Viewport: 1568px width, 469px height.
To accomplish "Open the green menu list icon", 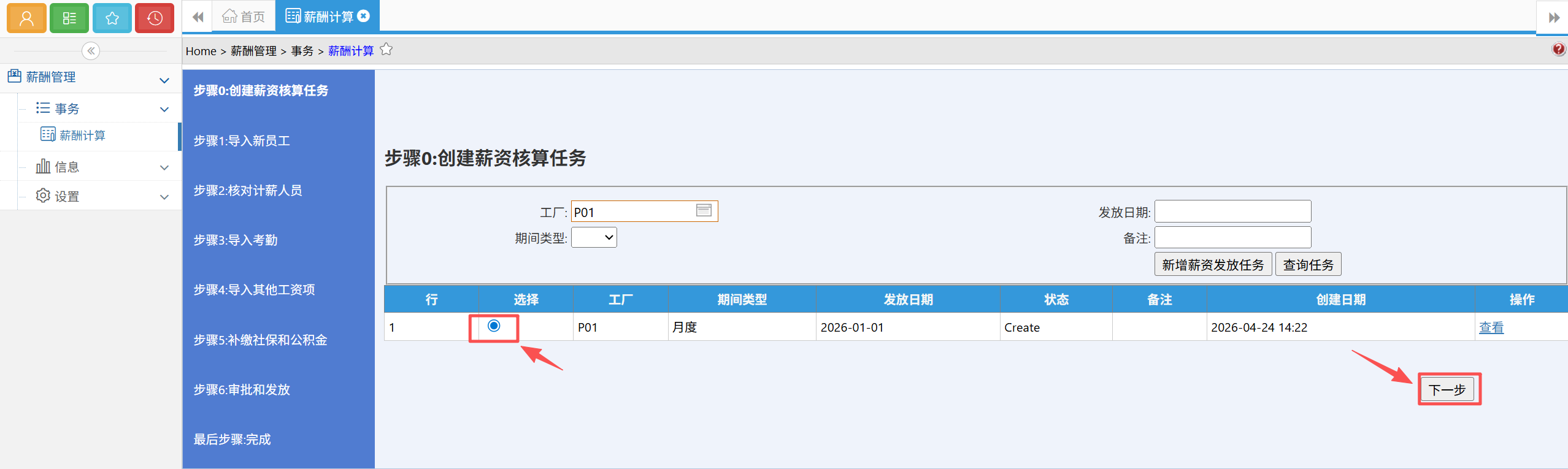I will click(69, 18).
